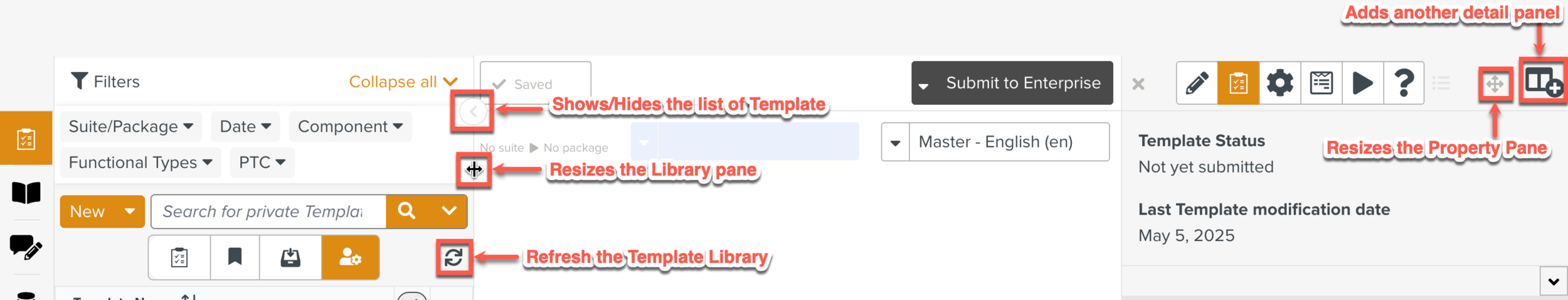Viewport: 1568px width, 300px height.
Task: Select the clipboard Templates sidebar tab
Action: [x=26, y=139]
